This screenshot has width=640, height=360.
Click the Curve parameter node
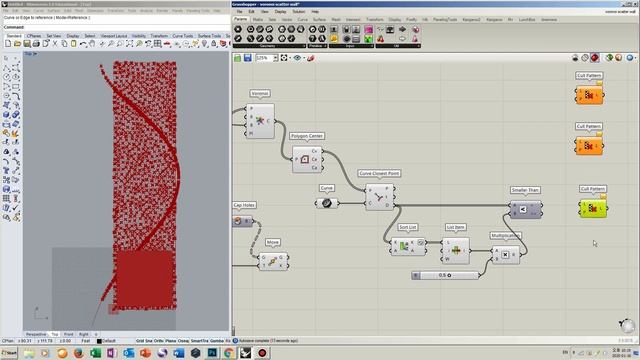327,203
